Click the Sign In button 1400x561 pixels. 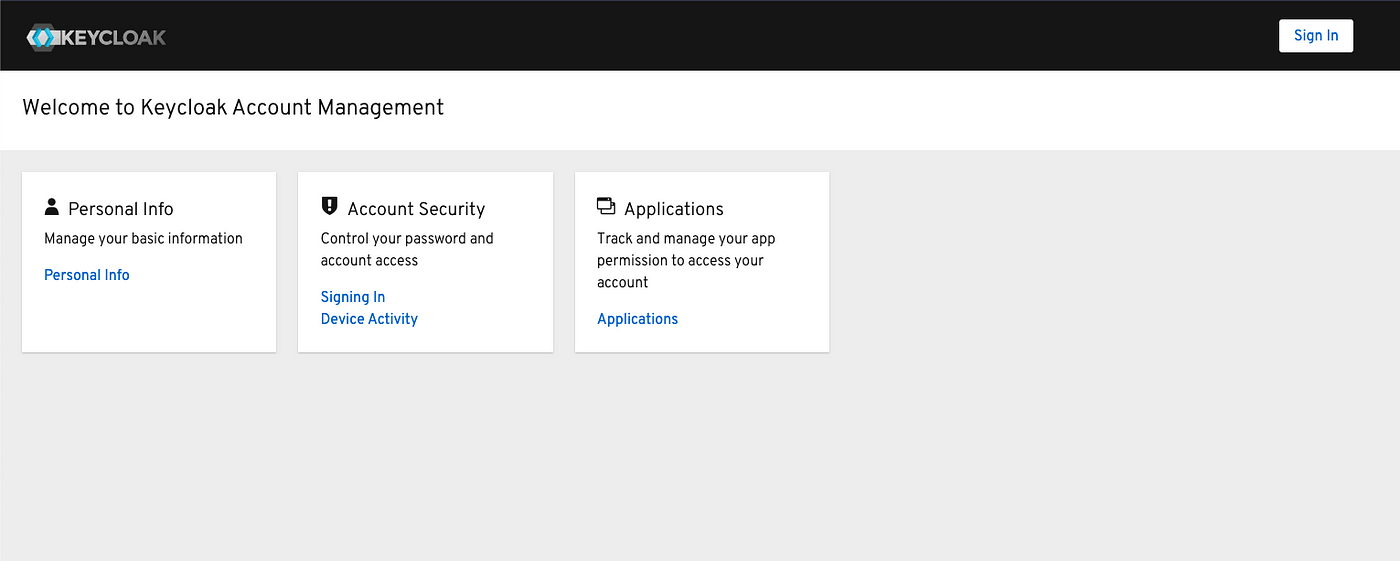pos(1316,35)
